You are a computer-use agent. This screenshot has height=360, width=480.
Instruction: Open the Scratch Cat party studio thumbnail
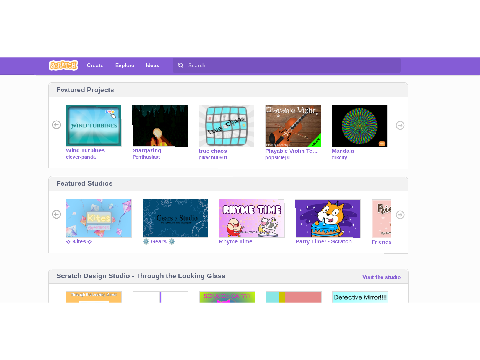click(328, 219)
